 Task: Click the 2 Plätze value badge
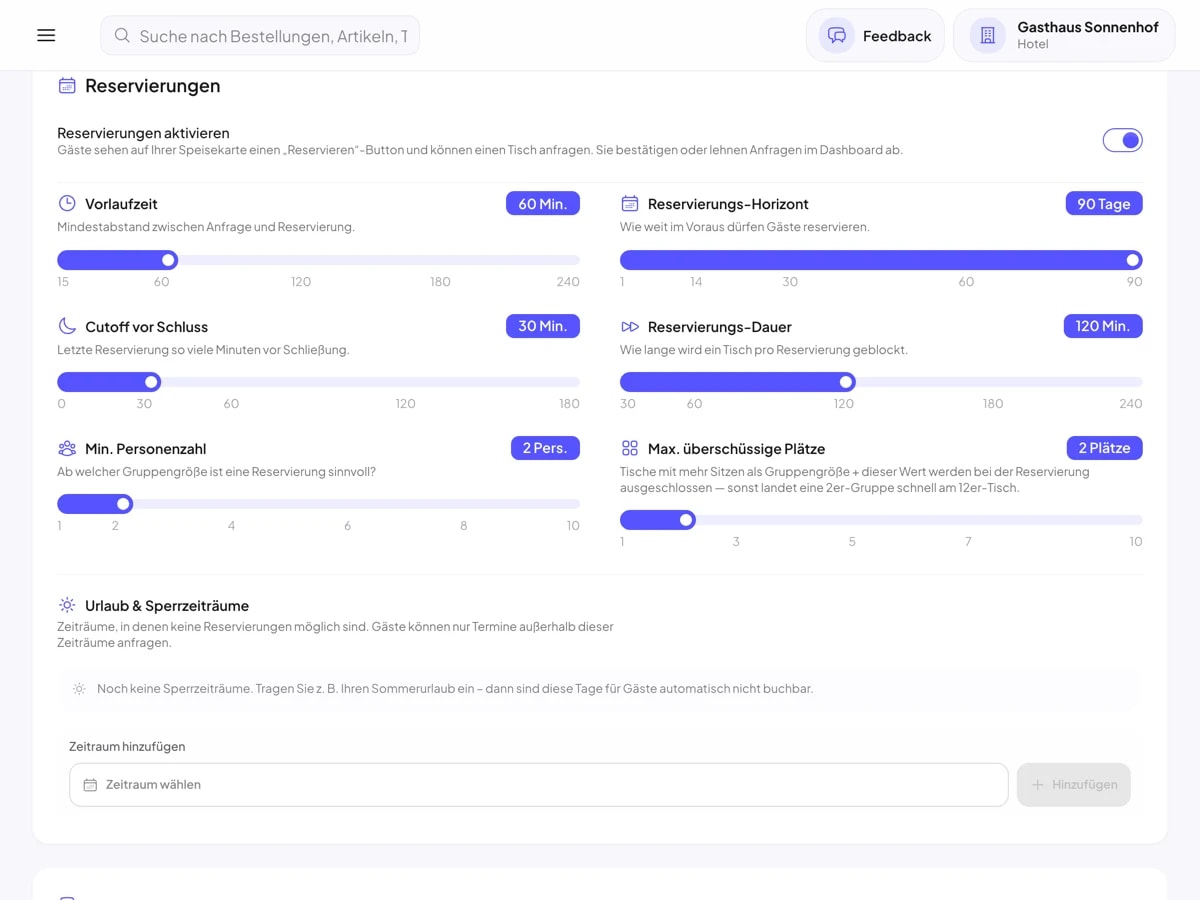click(1104, 448)
